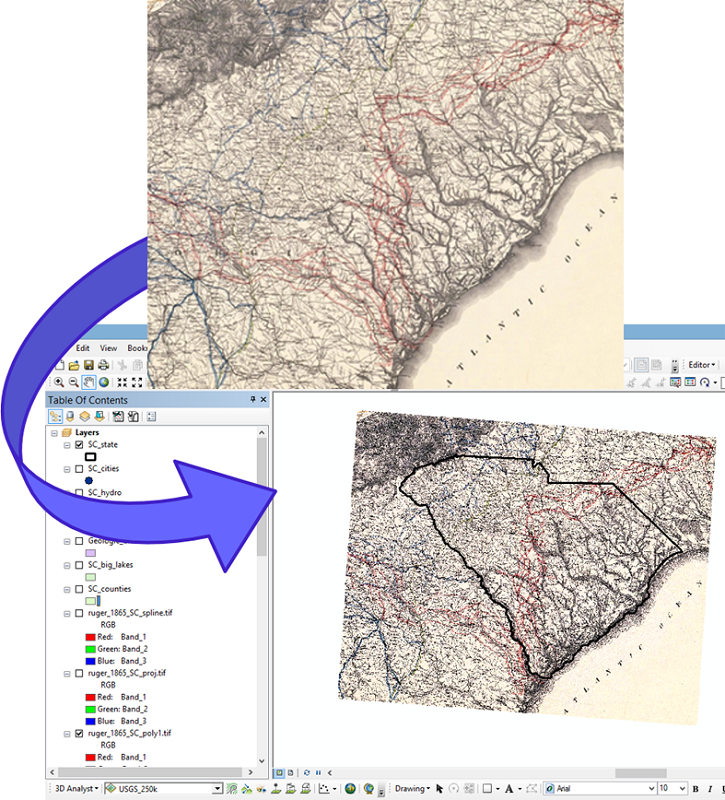Open the USGS_250k layer dropdown
Viewport: 725px width, 800px height.
coord(217,789)
